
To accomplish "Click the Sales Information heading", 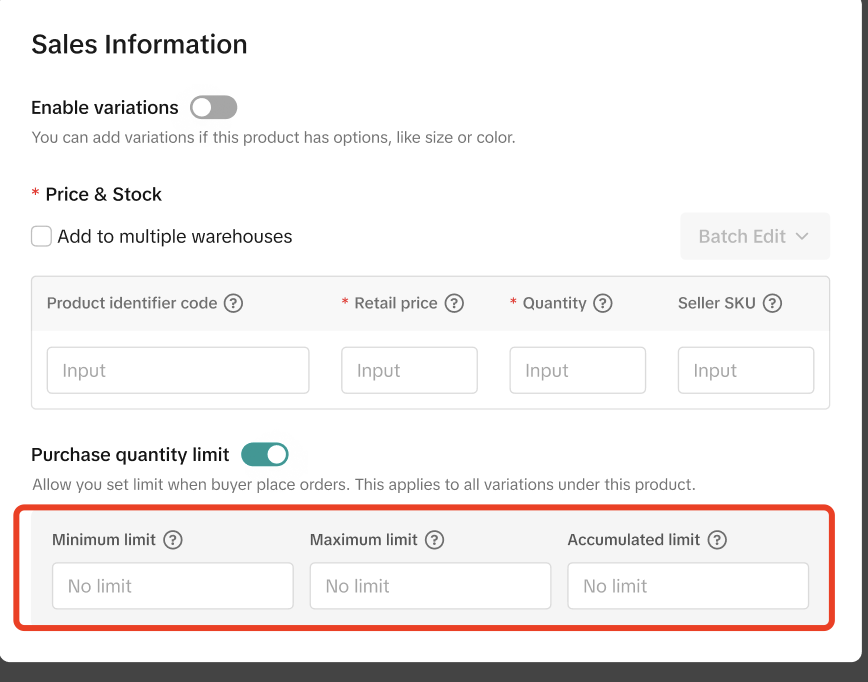I will point(139,45).
